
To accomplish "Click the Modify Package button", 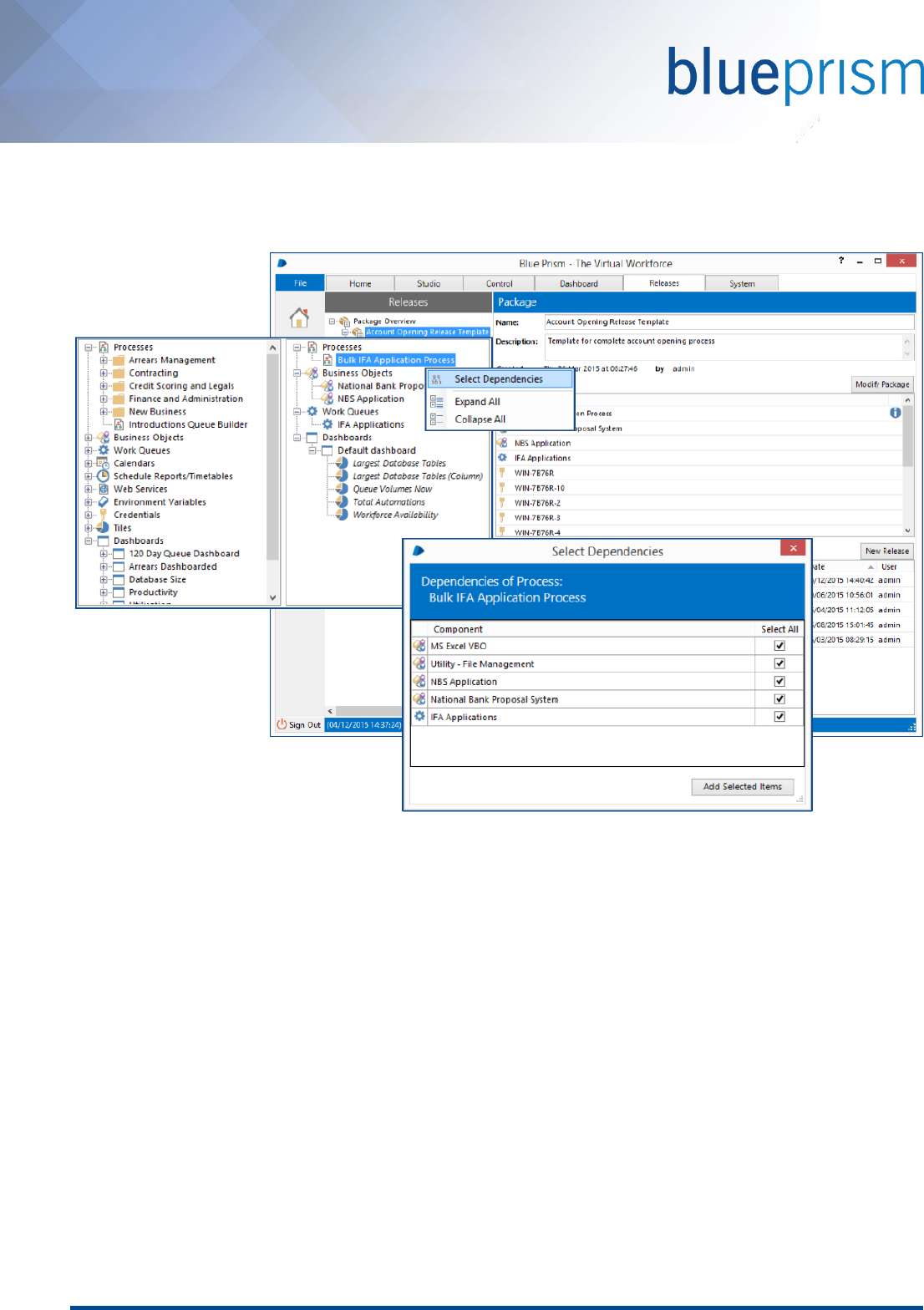I will tap(882, 384).
